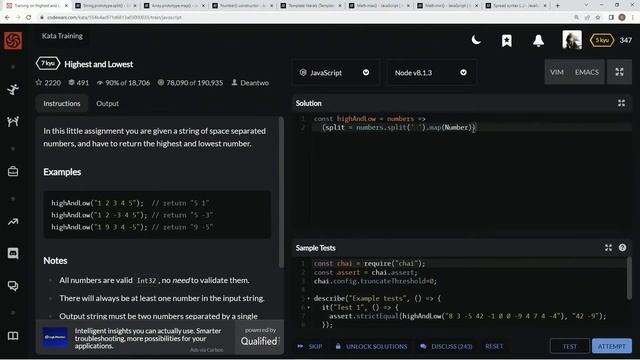640x360 pixels.
Task: Switch to the Number() constructor browser tab
Action: tap(243, 6)
